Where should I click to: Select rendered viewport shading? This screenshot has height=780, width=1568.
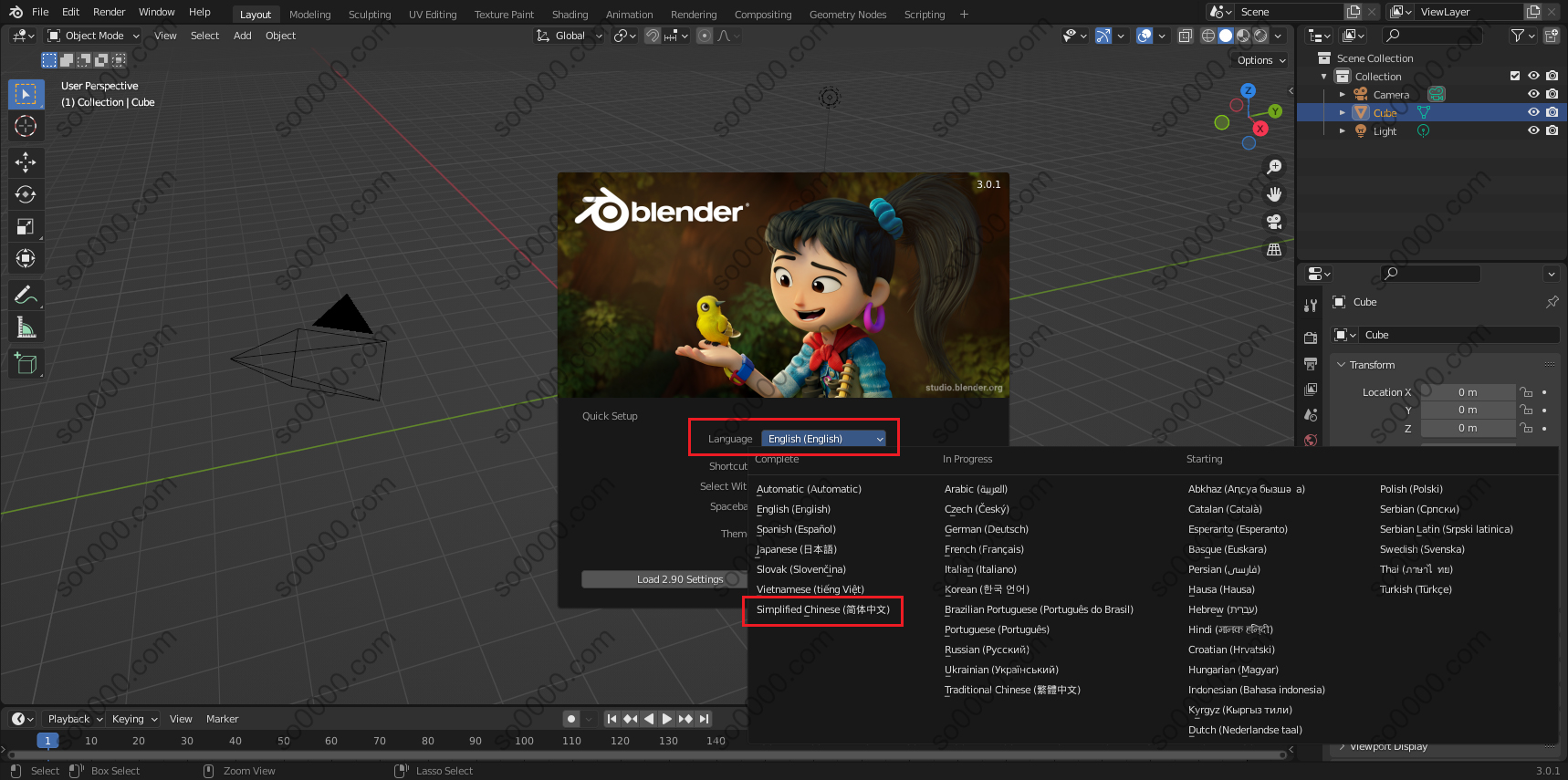(x=1260, y=36)
